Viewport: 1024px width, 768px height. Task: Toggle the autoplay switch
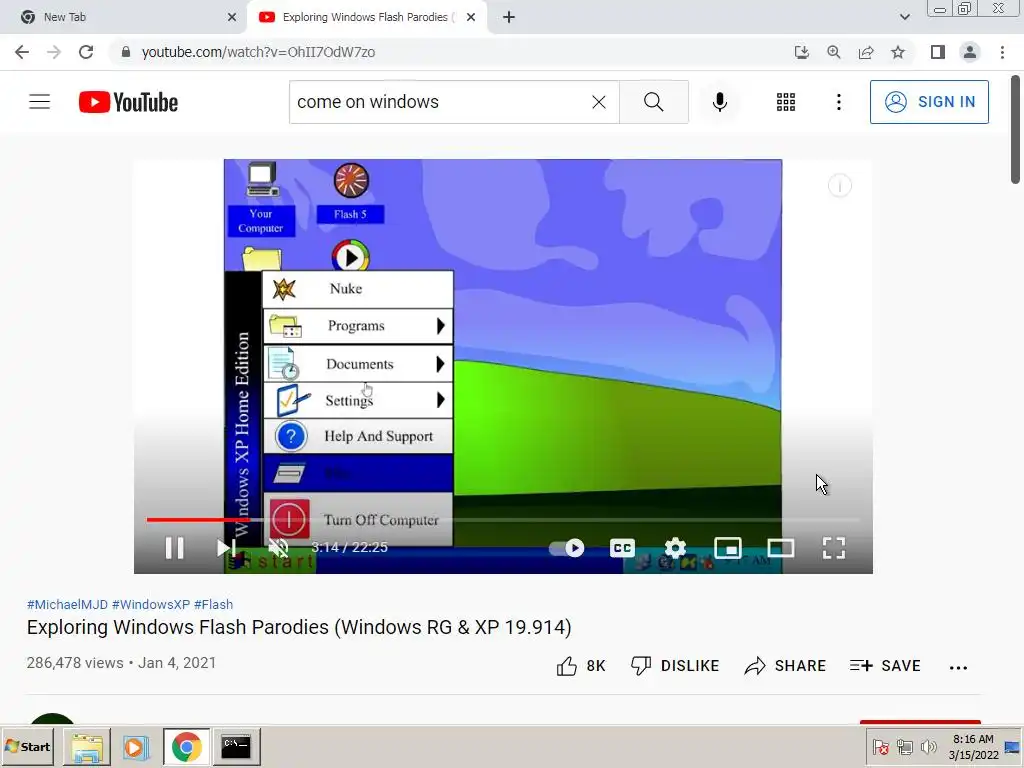coord(567,548)
